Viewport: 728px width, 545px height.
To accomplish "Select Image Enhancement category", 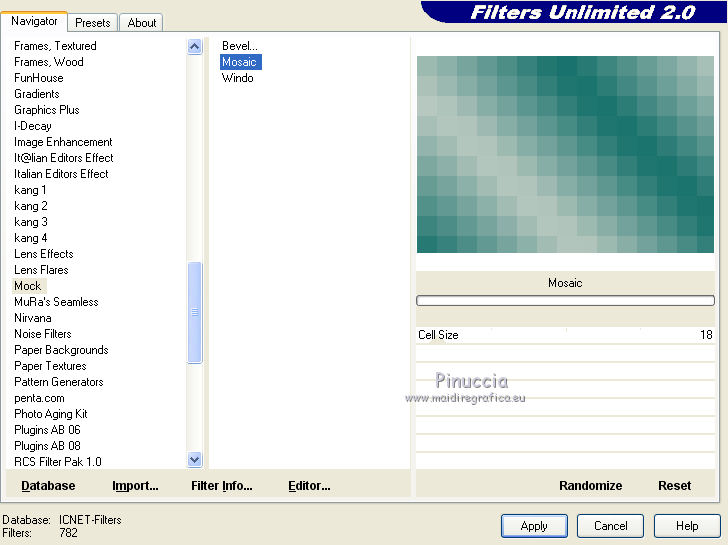I will point(63,142).
